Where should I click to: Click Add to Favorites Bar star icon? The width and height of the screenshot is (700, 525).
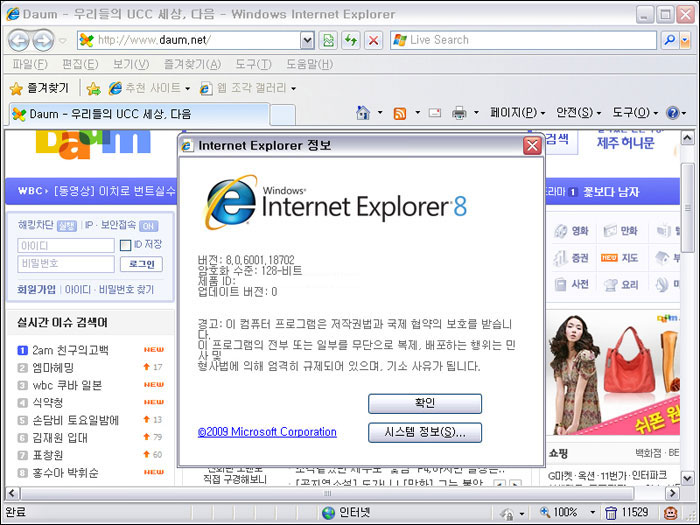point(93,88)
